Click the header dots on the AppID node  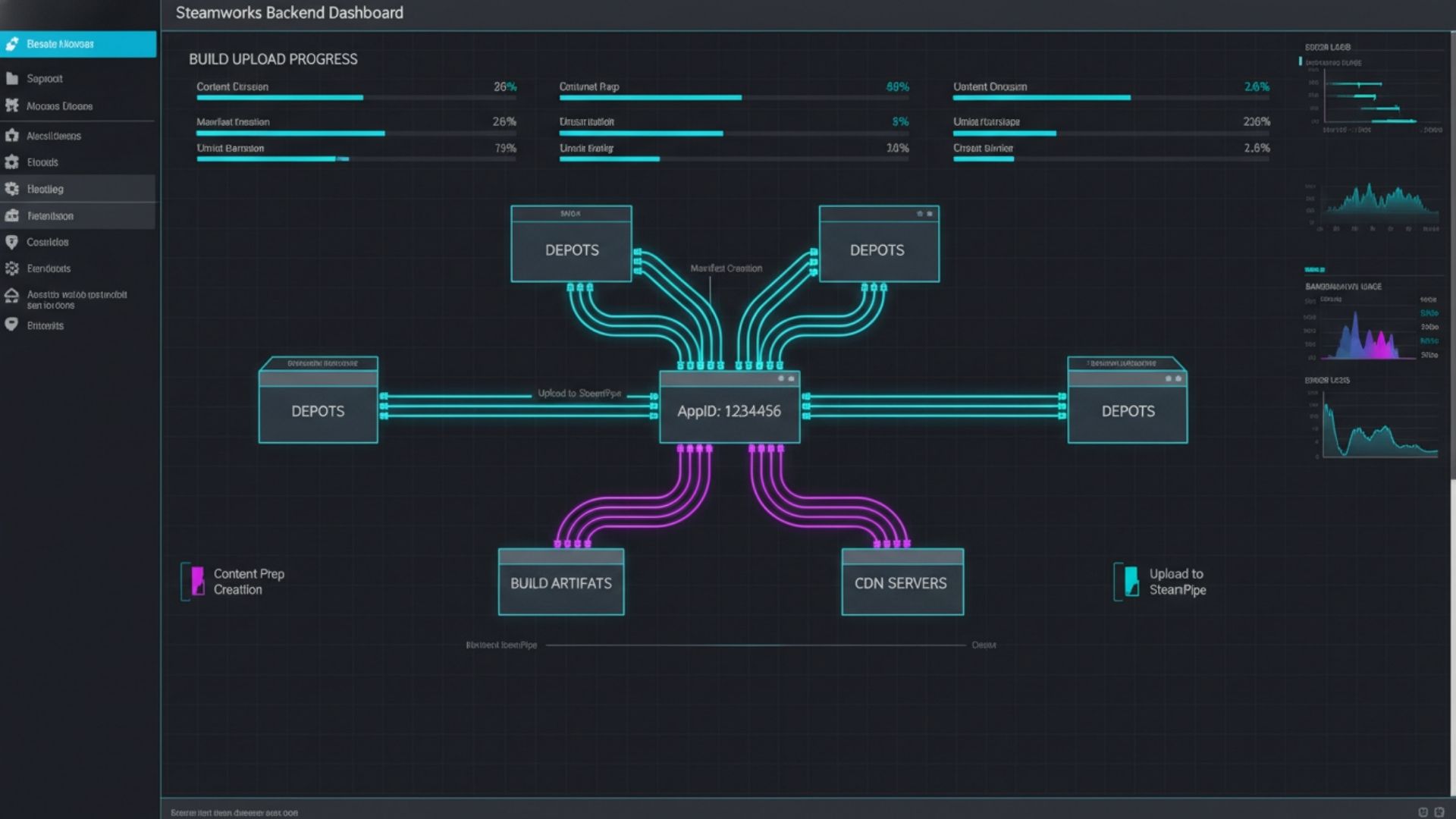786,378
